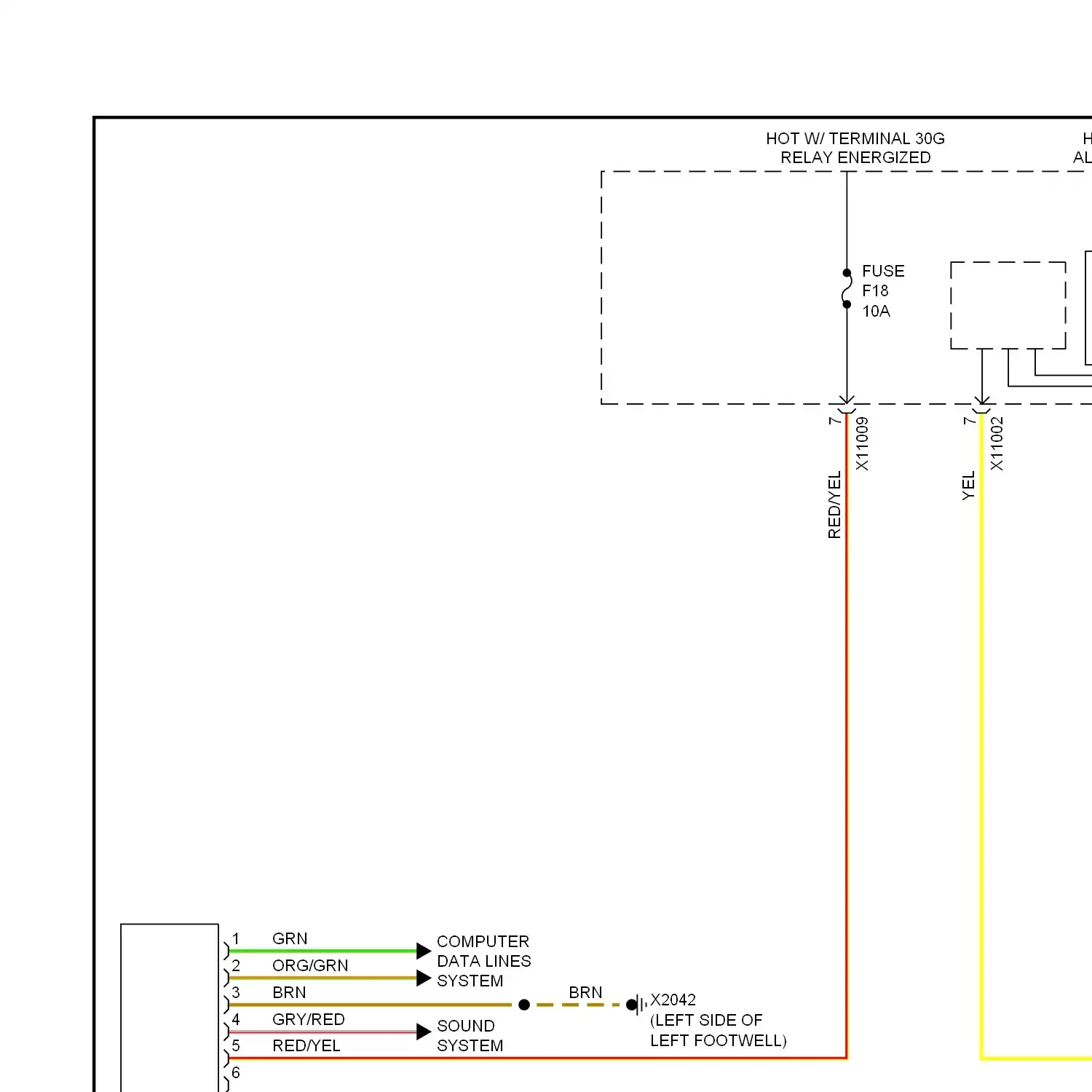
Task: Click the yellow vertical wire
Action: [x=981, y=735]
